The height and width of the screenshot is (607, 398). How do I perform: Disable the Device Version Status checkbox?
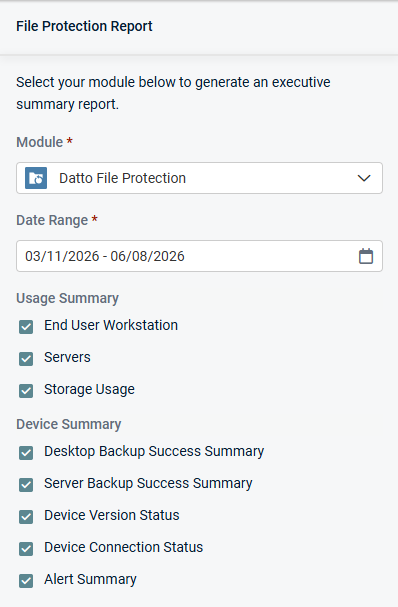point(26,517)
